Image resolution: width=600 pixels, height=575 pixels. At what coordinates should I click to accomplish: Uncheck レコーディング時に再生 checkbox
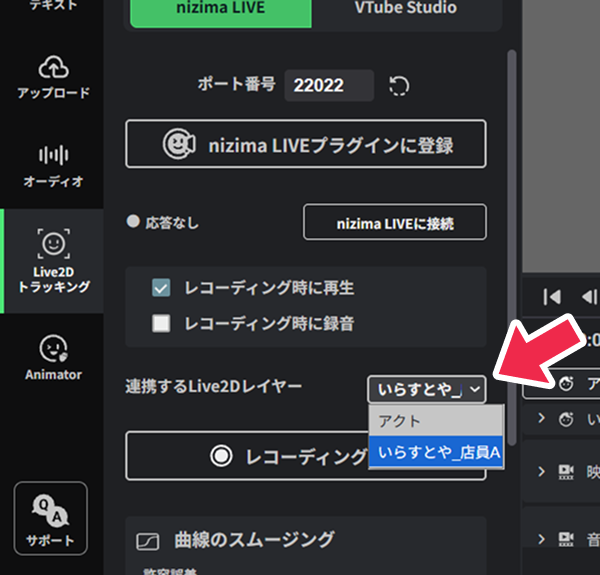pyautogui.click(x=161, y=288)
